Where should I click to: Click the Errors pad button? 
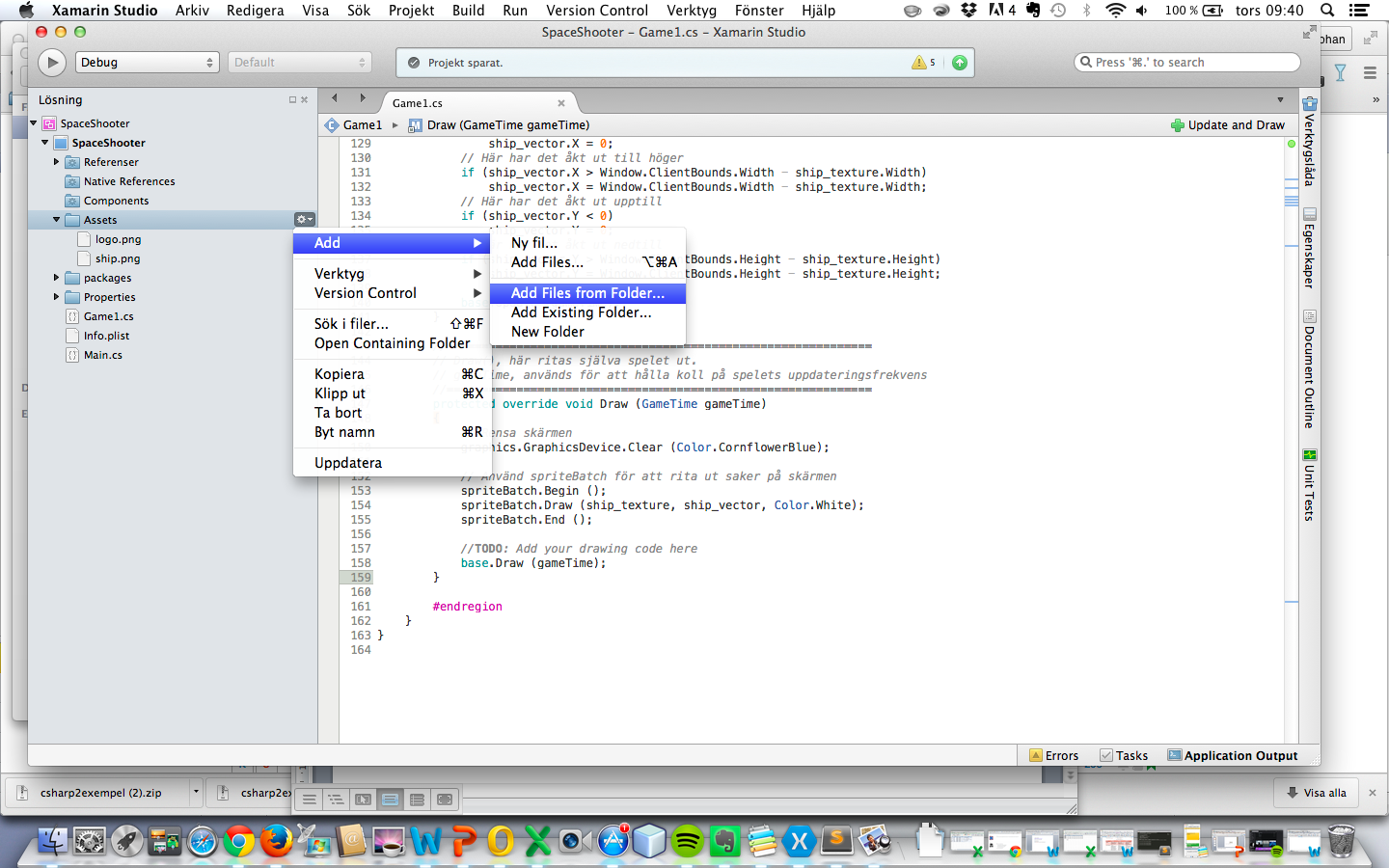[x=1053, y=756]
